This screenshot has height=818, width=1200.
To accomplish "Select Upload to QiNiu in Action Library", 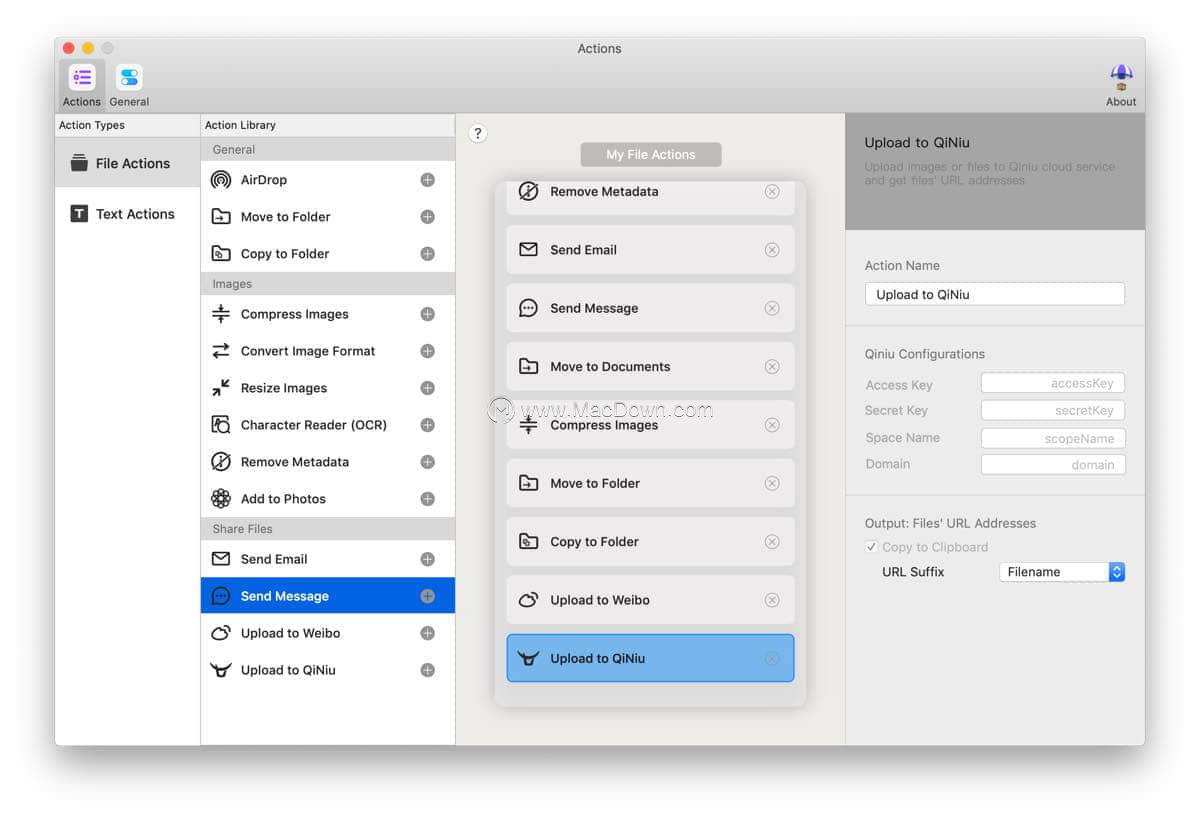I will click(328, 670).
